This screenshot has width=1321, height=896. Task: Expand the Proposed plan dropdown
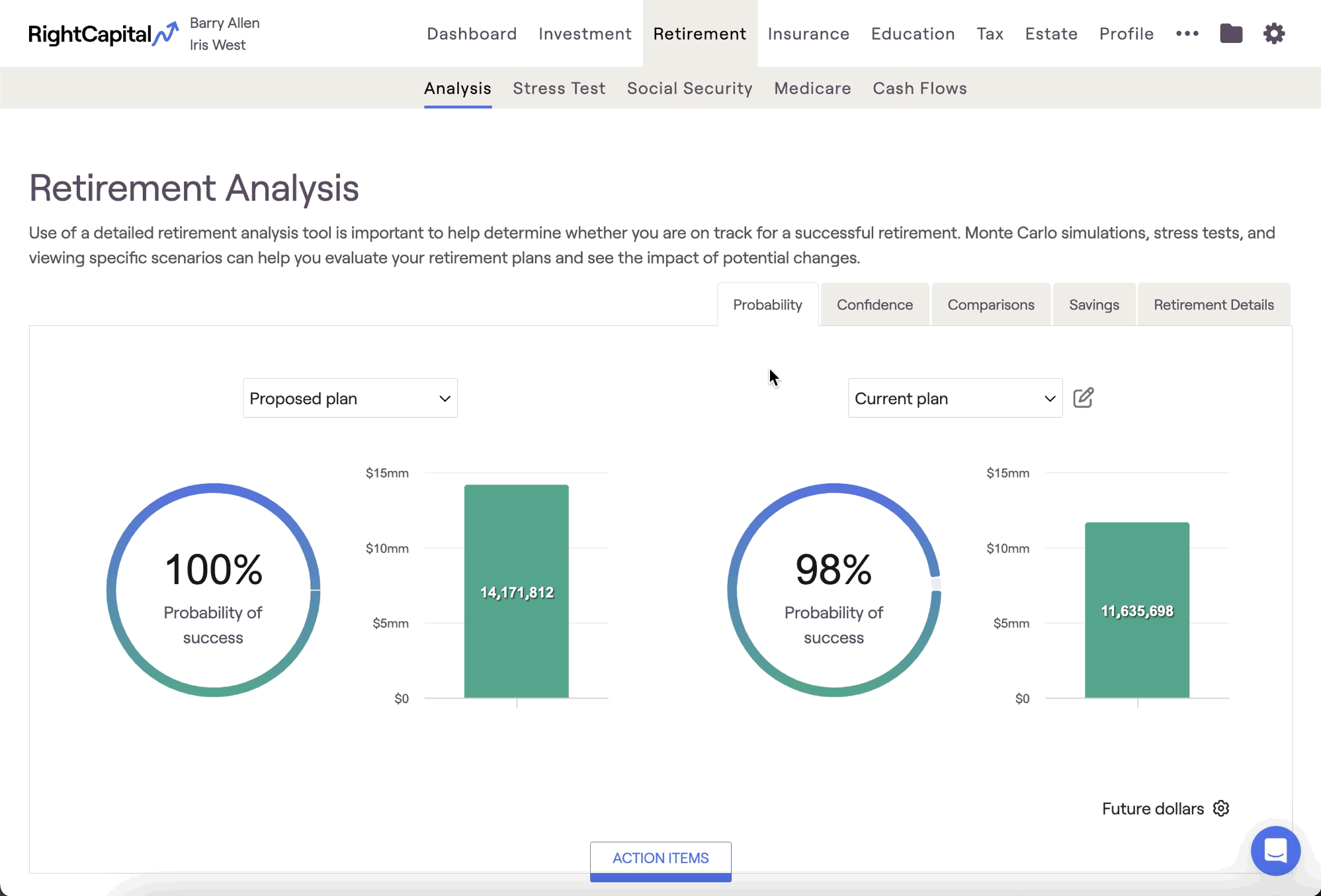pos(350,398)
